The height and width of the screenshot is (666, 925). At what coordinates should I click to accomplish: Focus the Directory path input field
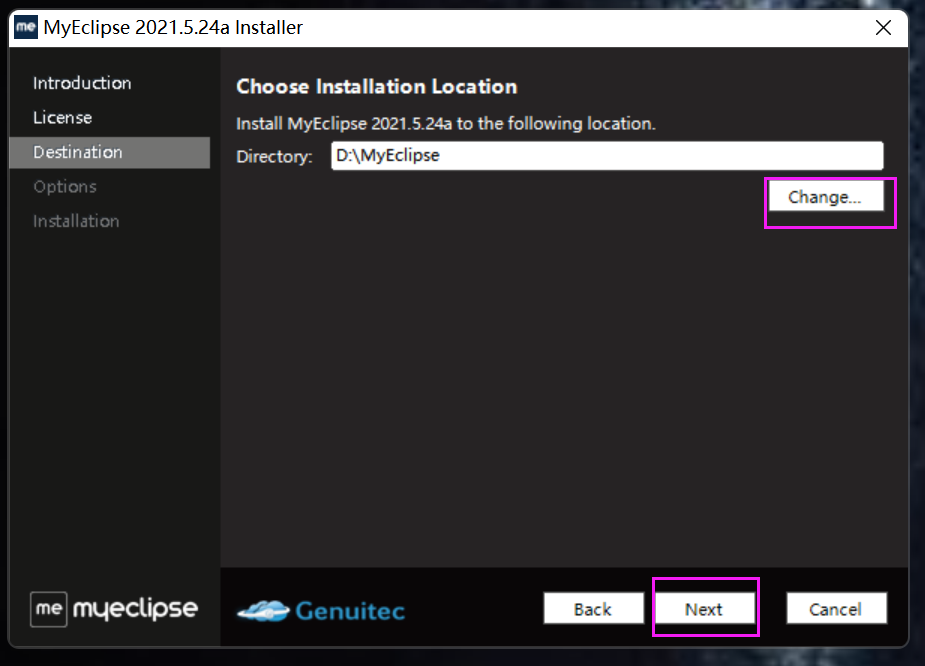coord(607,156)
